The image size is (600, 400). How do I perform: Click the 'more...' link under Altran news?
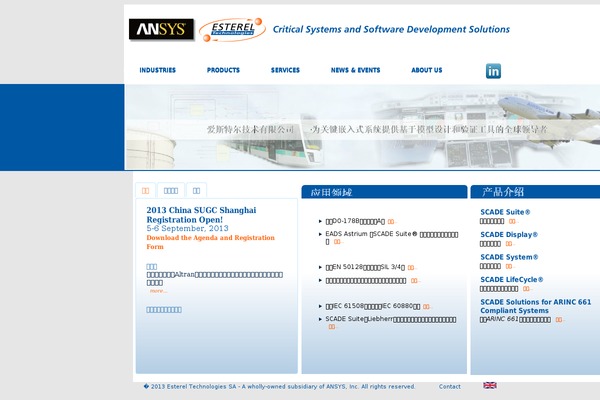pyautogui.click(x=158, y=291)
